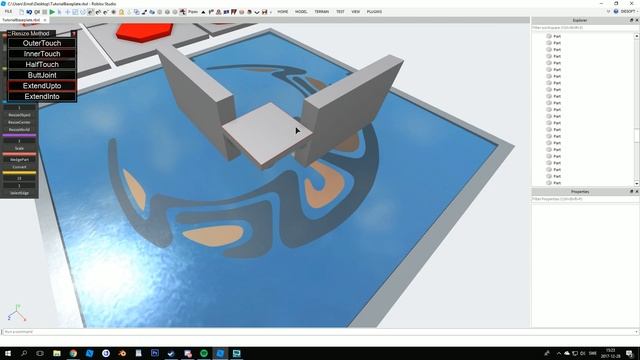This screenshot has width=640, height=360.
Task: Click the highlighted Collisions toolbar icon
Action: point(90,12)
